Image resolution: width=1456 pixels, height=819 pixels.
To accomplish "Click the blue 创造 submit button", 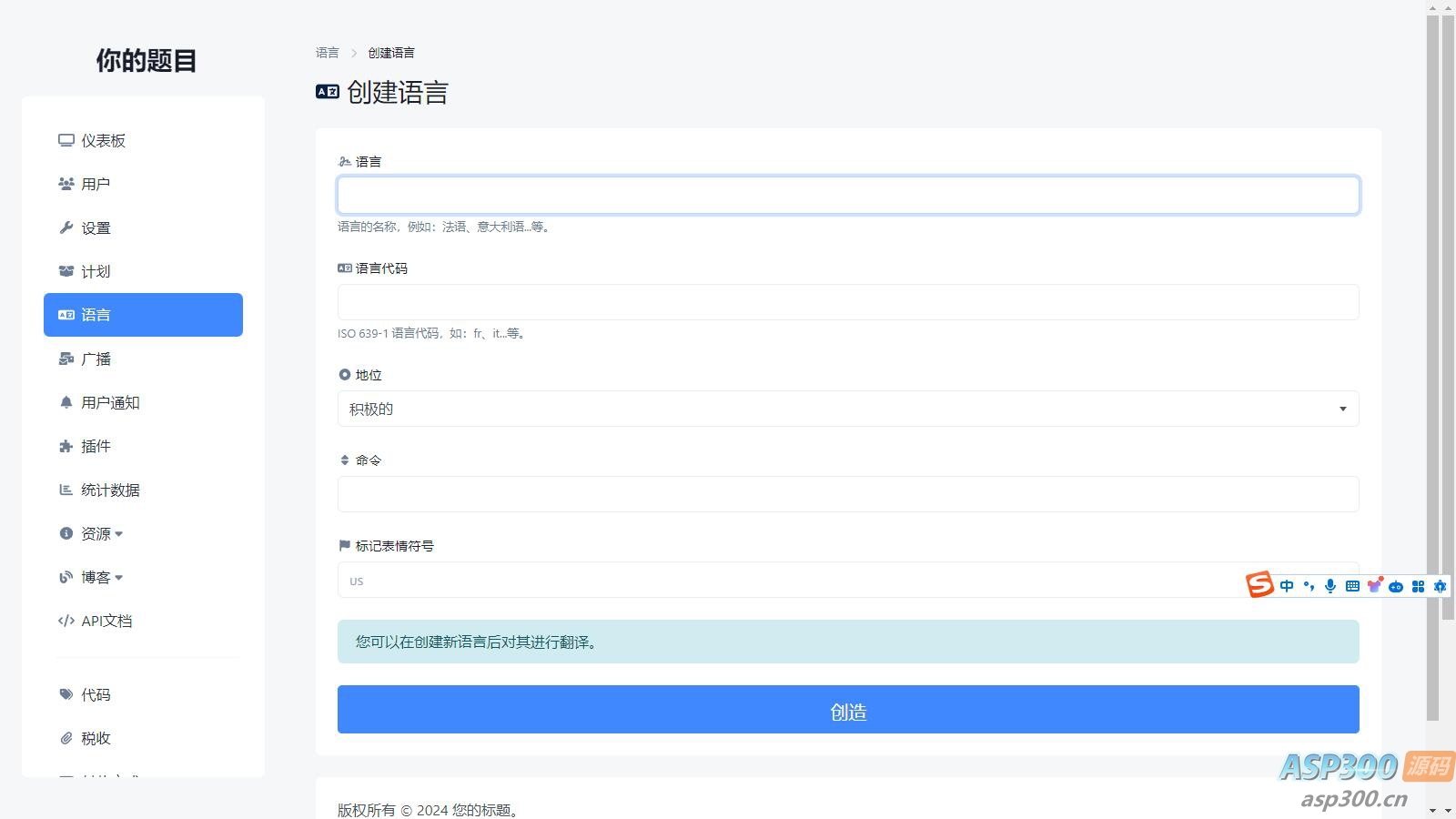I will click(x=848, y=709).
